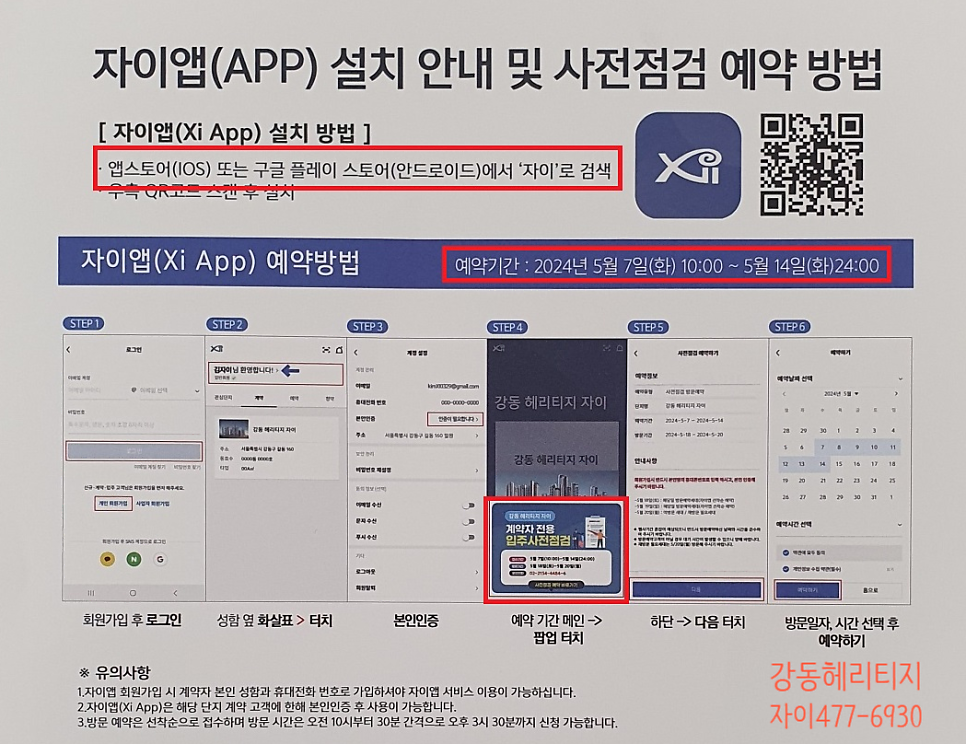Select date 14 in the May calendar

point(822,464)
